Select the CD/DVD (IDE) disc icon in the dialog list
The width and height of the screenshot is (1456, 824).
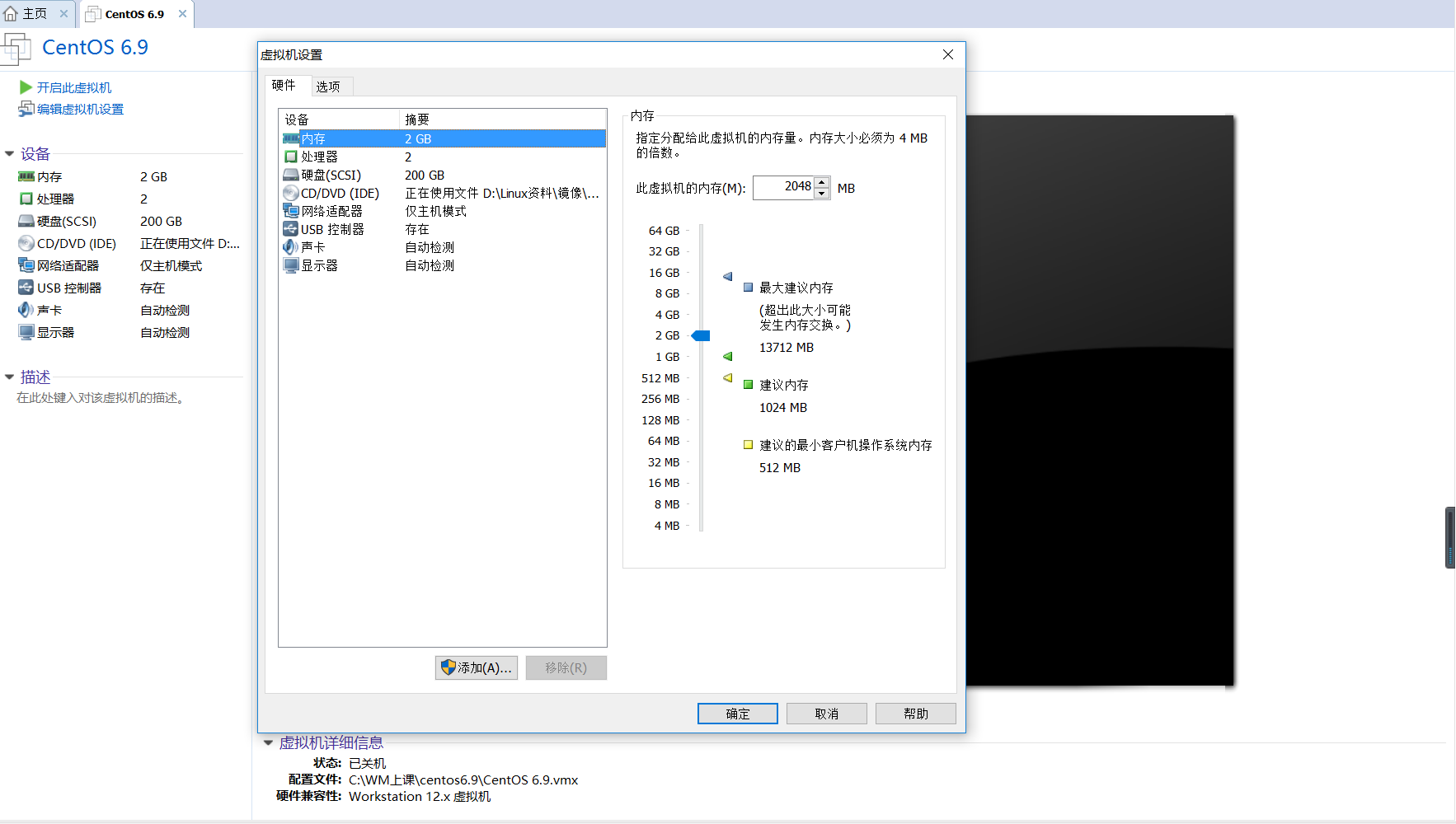[290, 193]
